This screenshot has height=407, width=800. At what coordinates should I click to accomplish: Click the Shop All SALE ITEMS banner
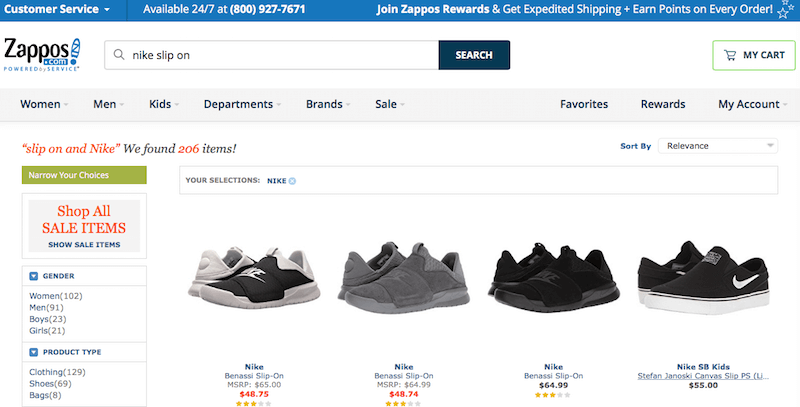pyautogui.click(x=84, y=225)
